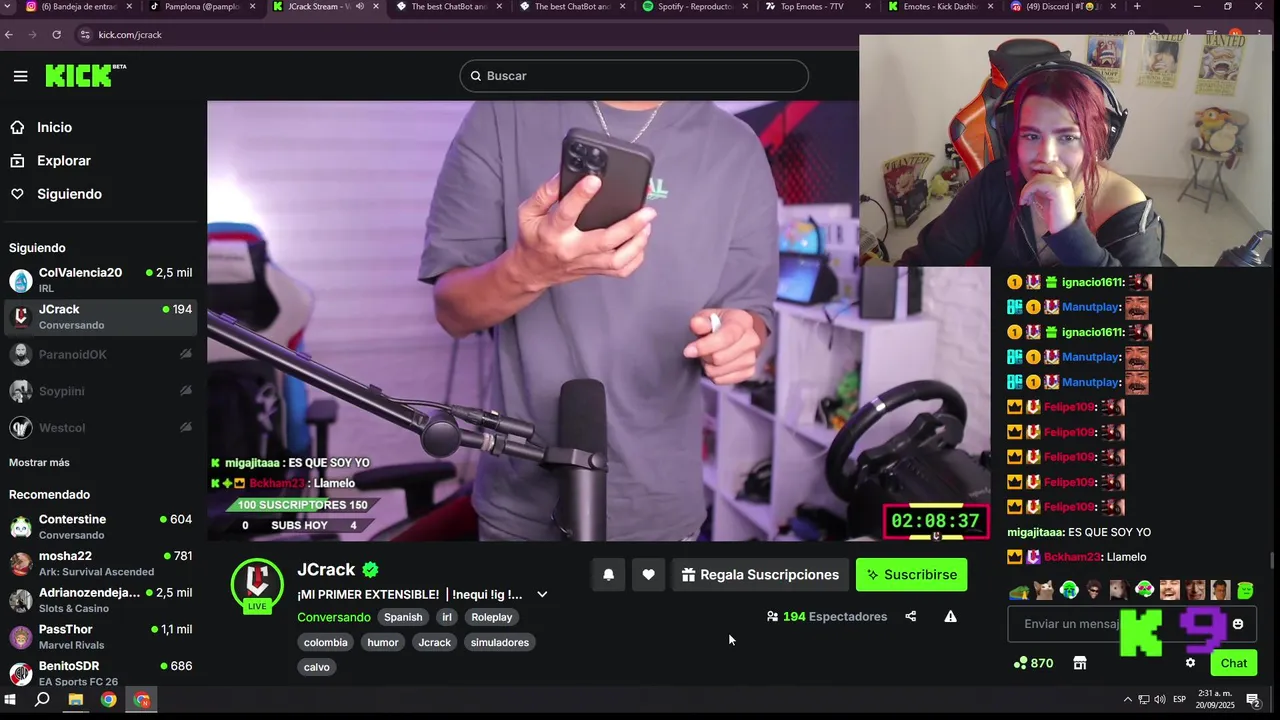This screenshot has width=1280, height=720.
Task: Insert green crying face quick emote
Action: (1069, 590)
